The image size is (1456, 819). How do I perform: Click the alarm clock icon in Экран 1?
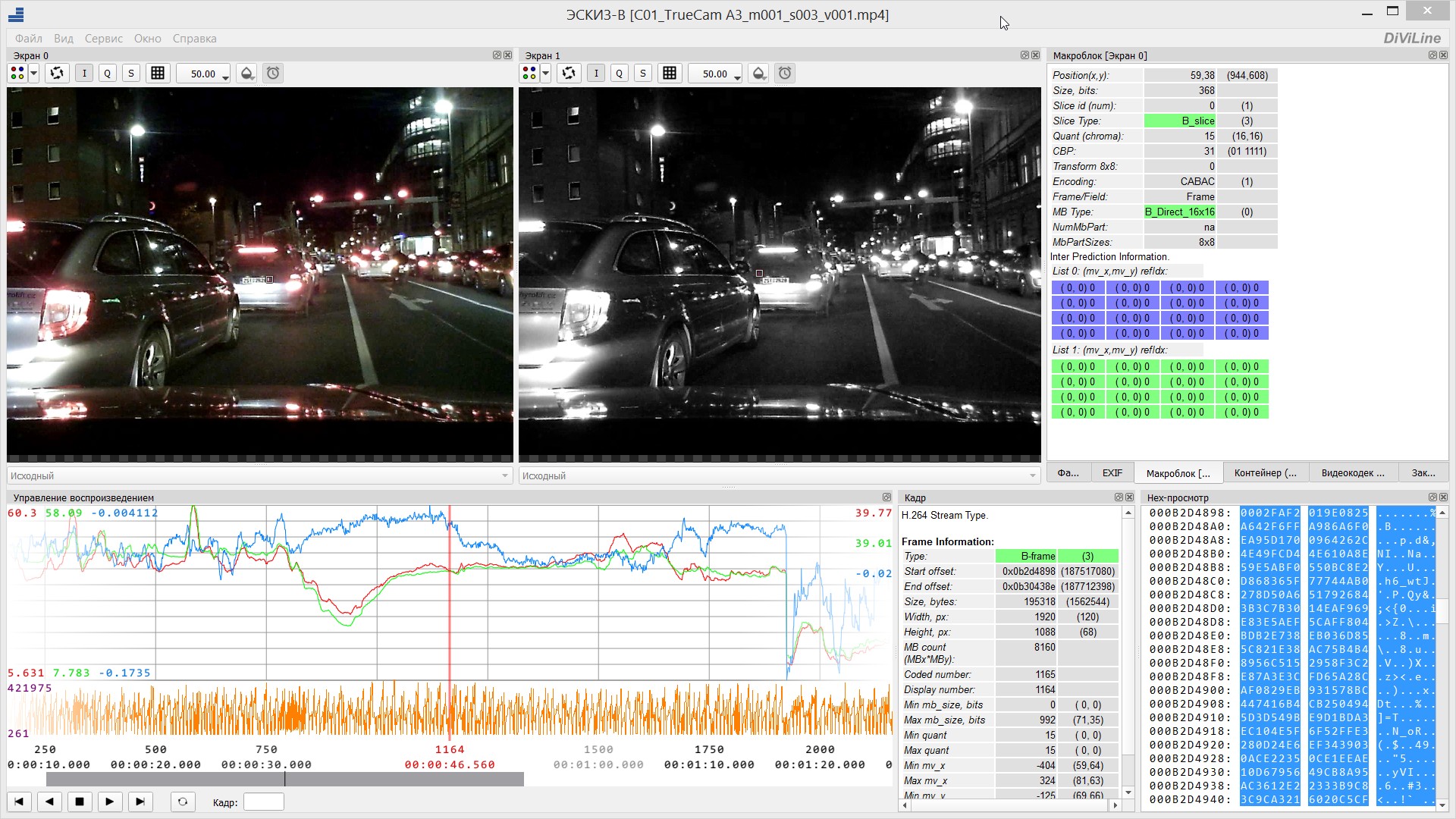click(x=785, y=74)
